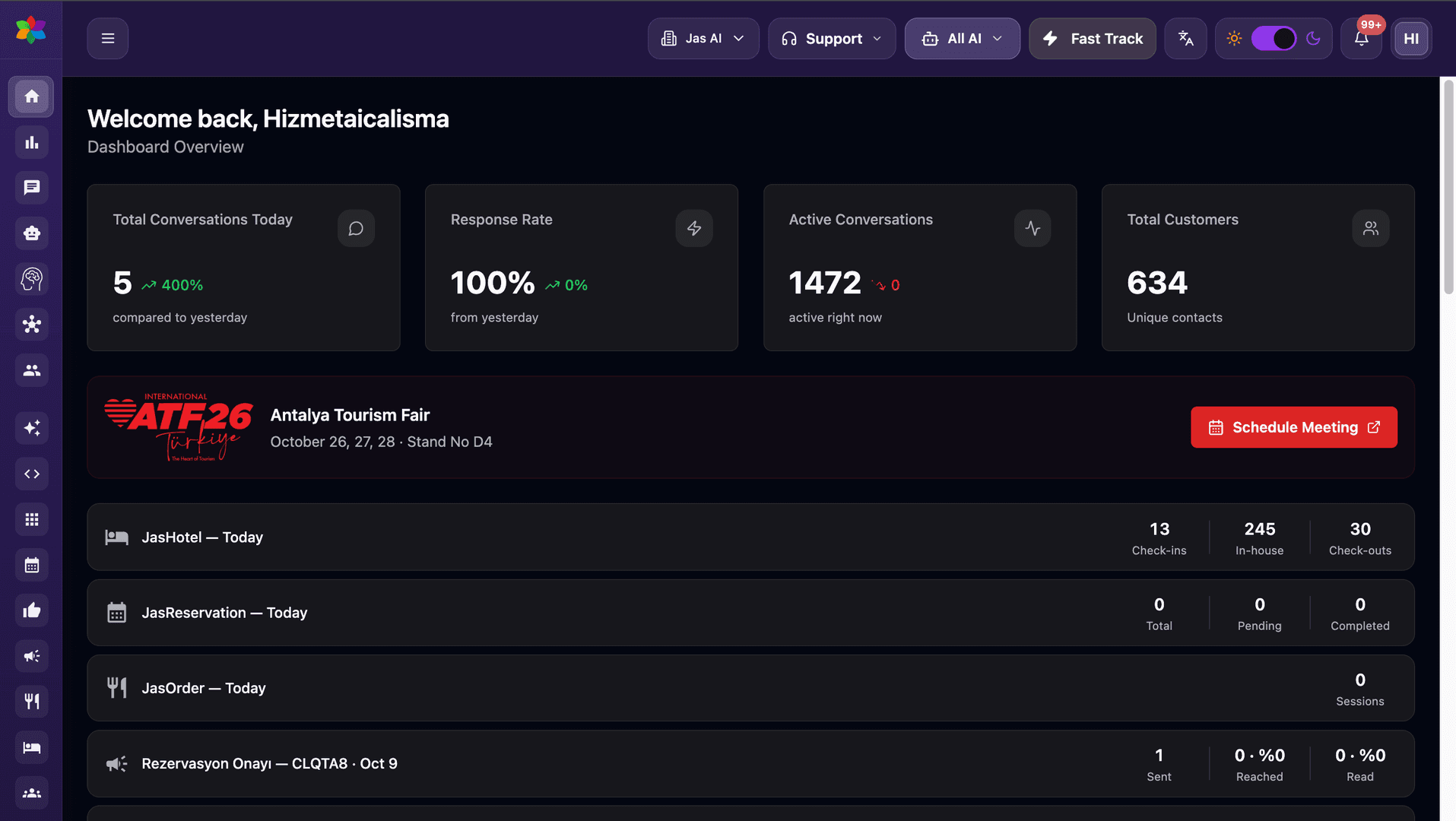Open the chat messages sidebar icon

(31, 188)
